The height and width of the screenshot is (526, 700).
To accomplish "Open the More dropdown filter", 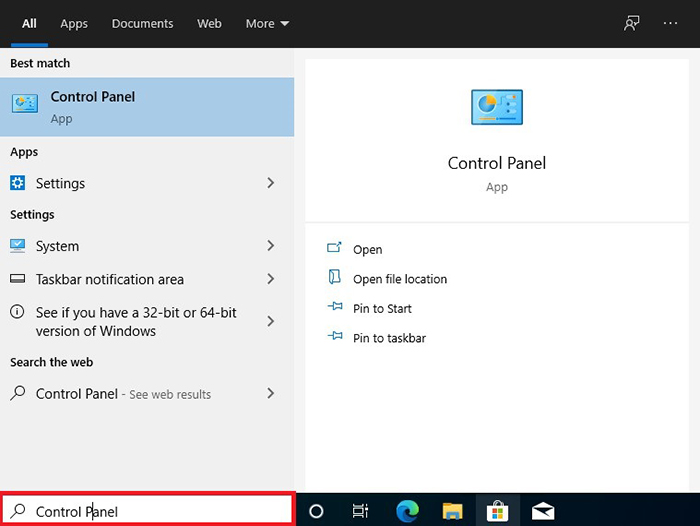I will (269, 23).
